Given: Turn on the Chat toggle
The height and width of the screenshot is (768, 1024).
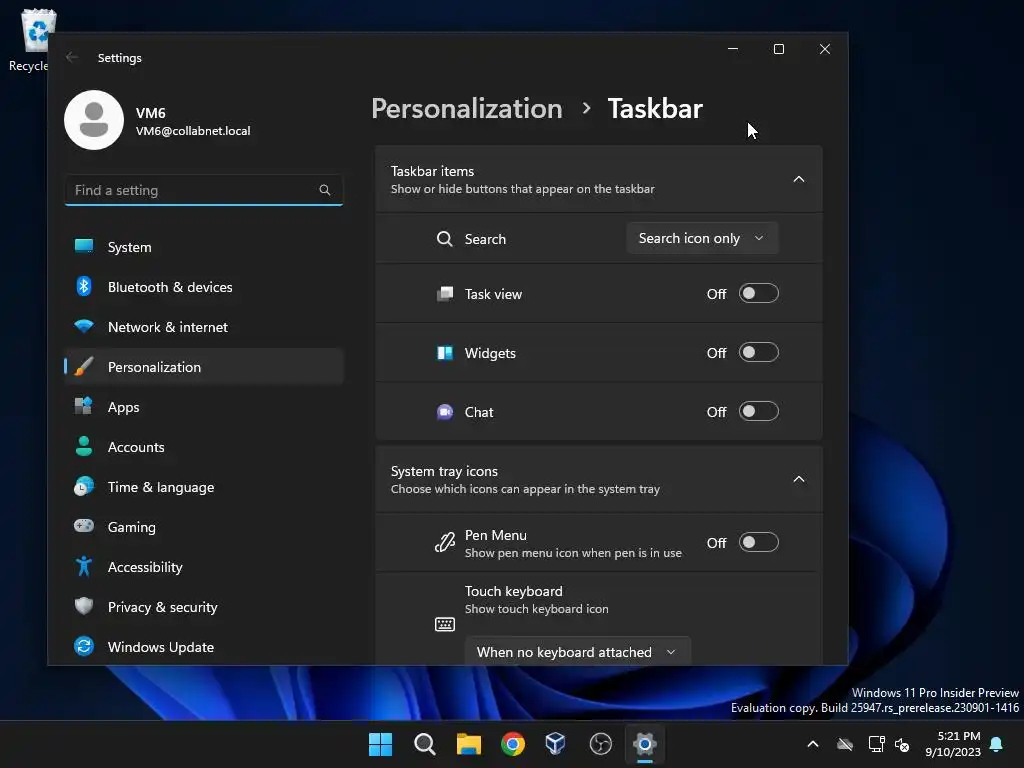Looking at the screenshot, I should (759, 411).
